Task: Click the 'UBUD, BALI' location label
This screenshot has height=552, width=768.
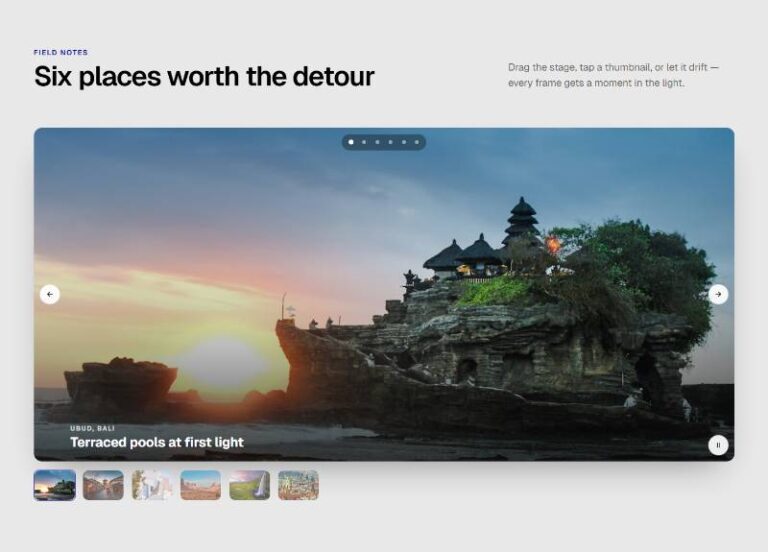Action: (93, 428)
